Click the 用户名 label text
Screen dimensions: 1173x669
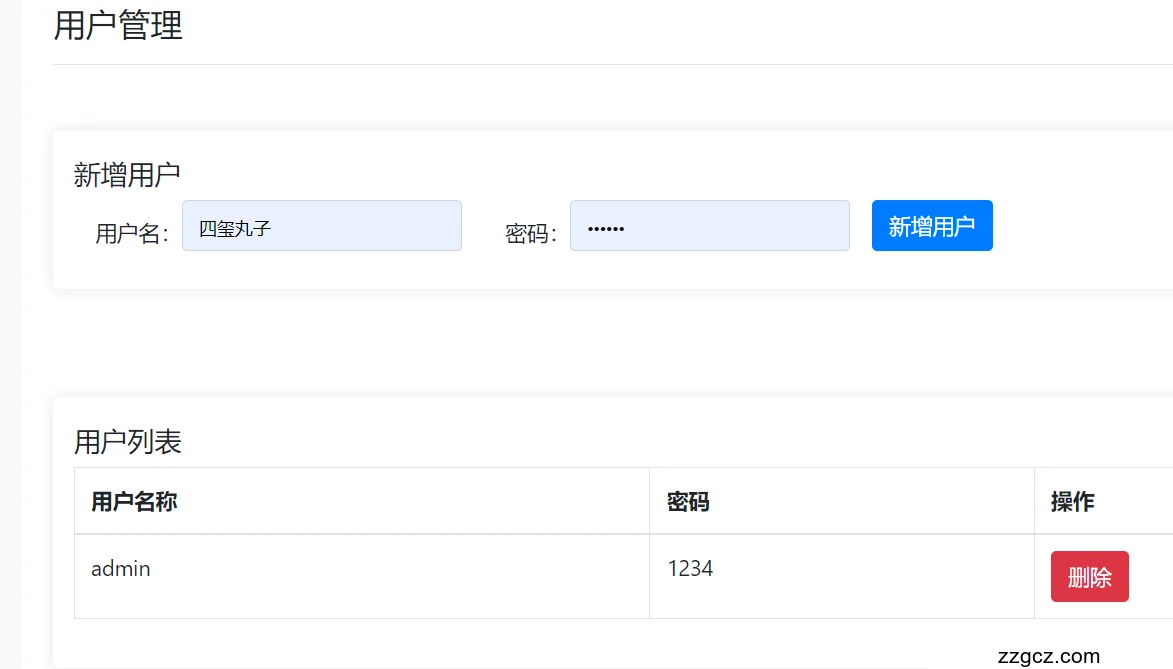click(132, 234)
